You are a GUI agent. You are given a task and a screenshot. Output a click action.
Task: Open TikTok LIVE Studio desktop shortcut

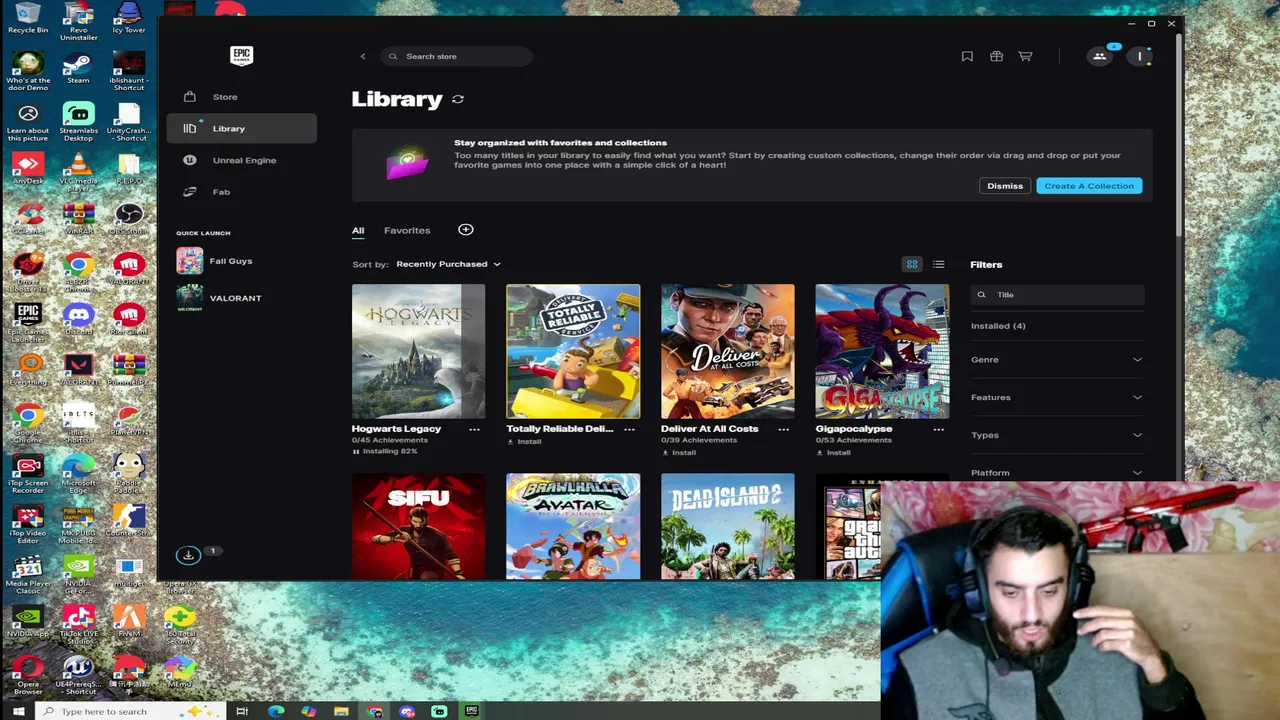point(78,624)
